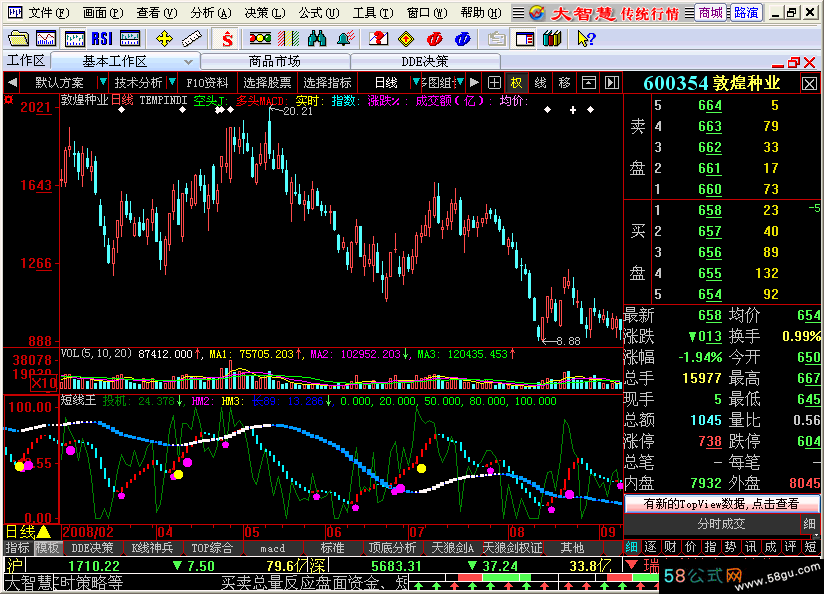Click the panel collapse icon beside 移
The height and width of the screenshot is (594, 824).
coord(589,83)
